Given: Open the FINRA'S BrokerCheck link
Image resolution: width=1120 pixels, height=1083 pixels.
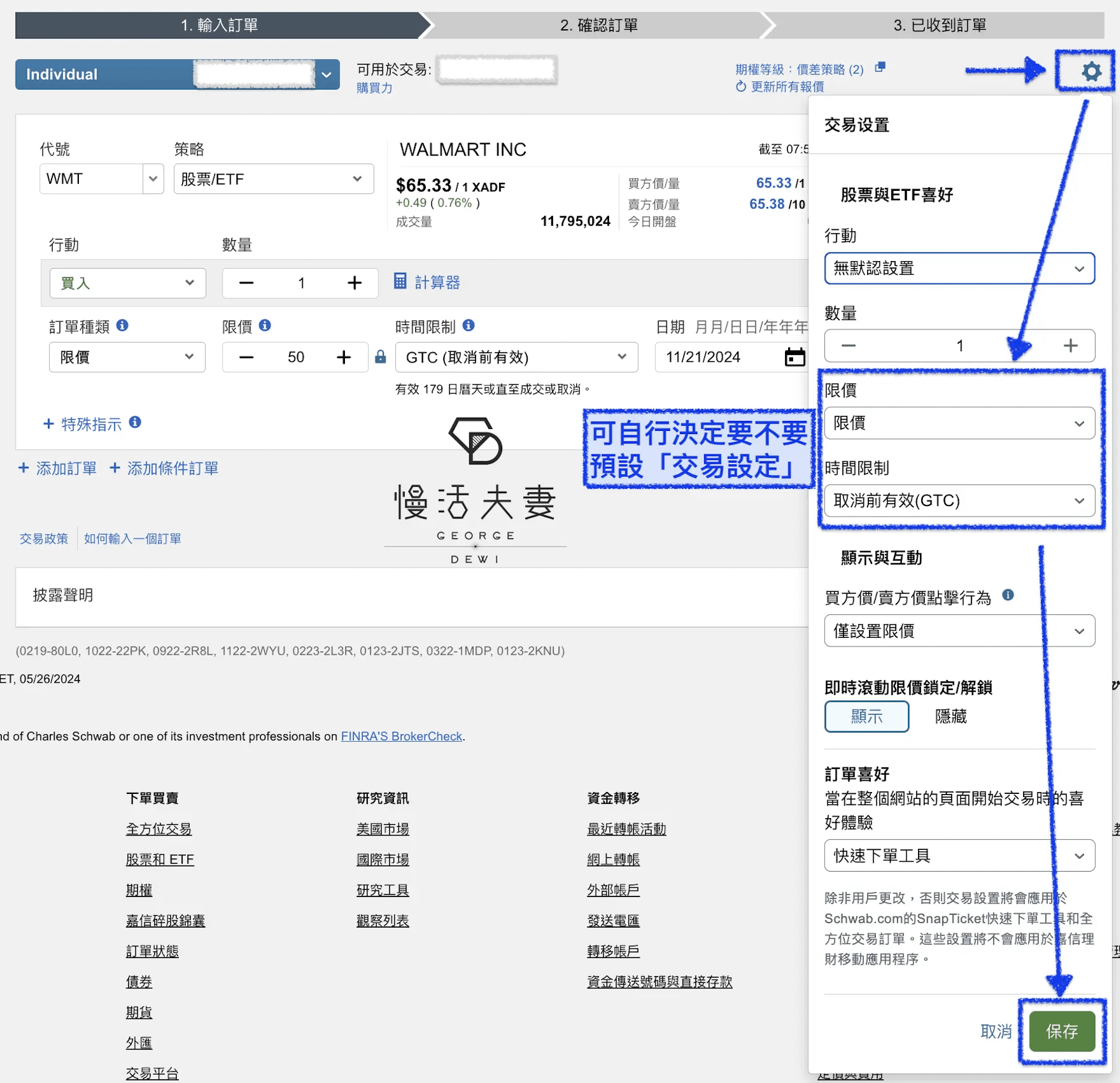Looking at the screenshot, I should 401,736.
